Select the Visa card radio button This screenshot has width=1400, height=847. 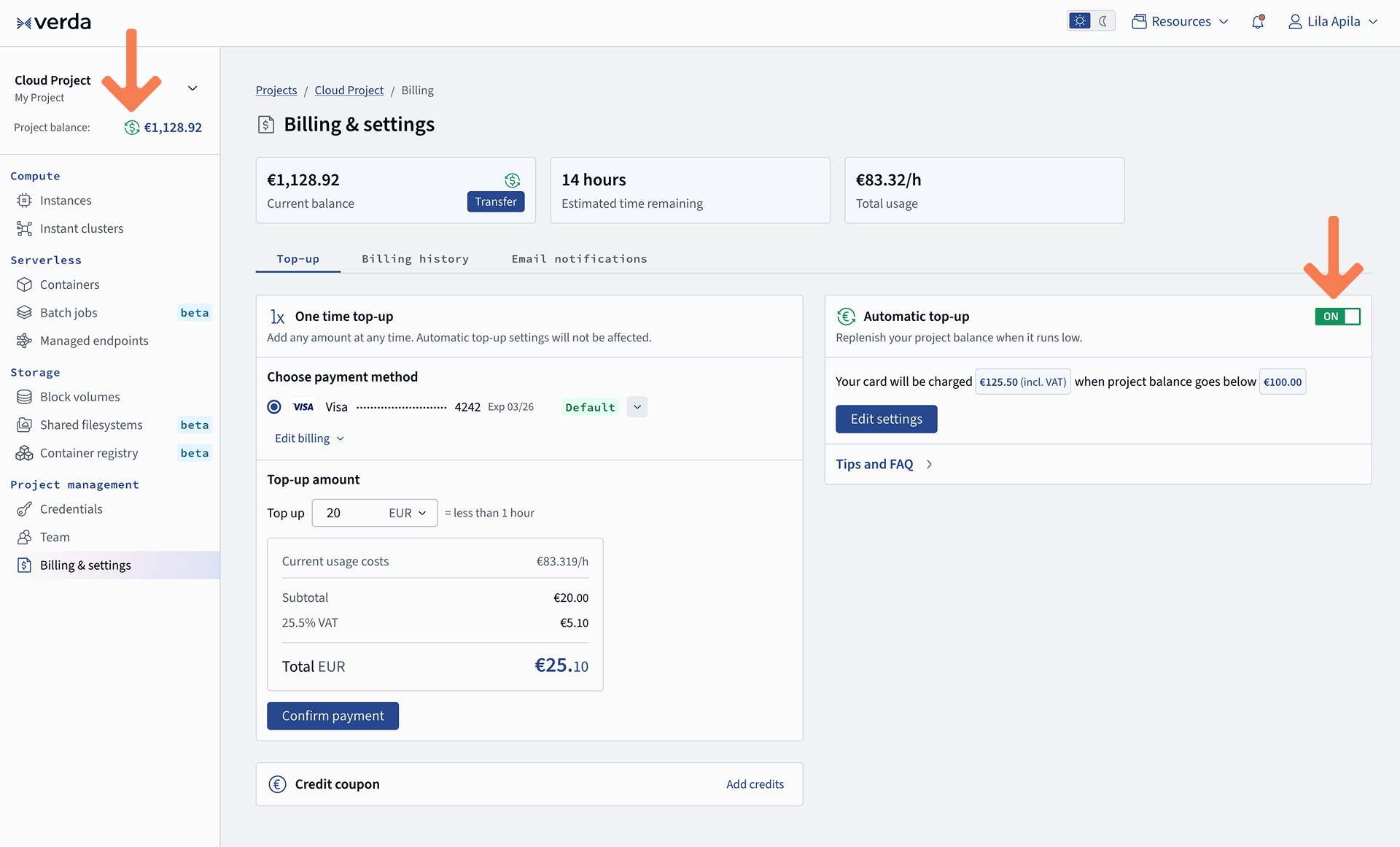[274, 407]
